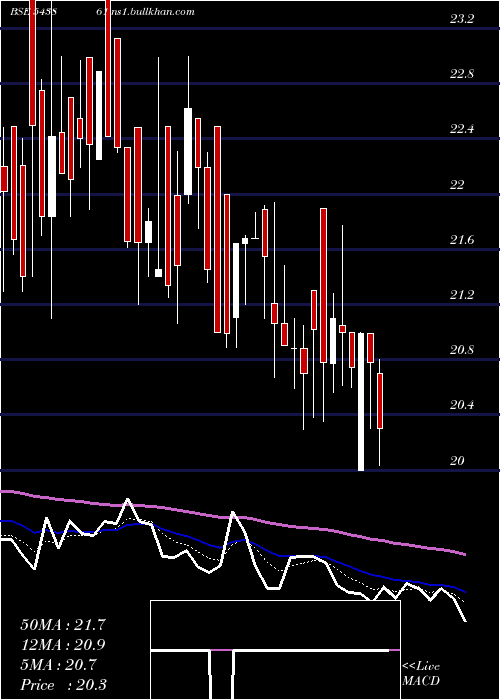Click the 22.8 price axis label
The width and height of the screenshot is (500, 700).
(x=462, y=74)
